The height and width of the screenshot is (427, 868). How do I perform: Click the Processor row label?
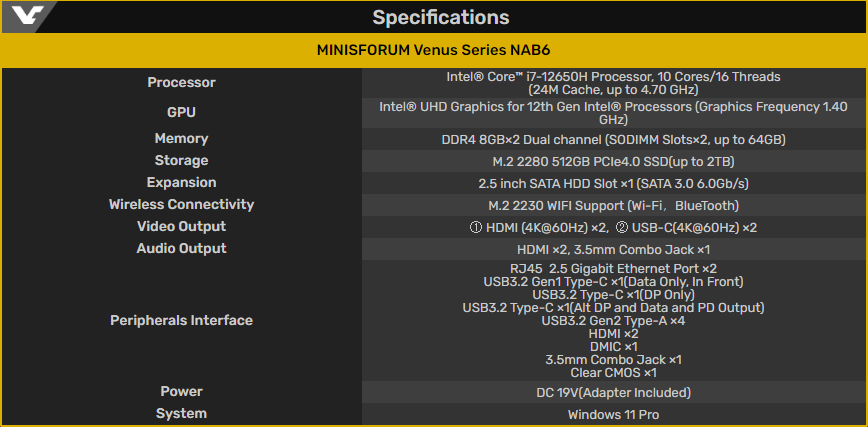pos(182,83)
